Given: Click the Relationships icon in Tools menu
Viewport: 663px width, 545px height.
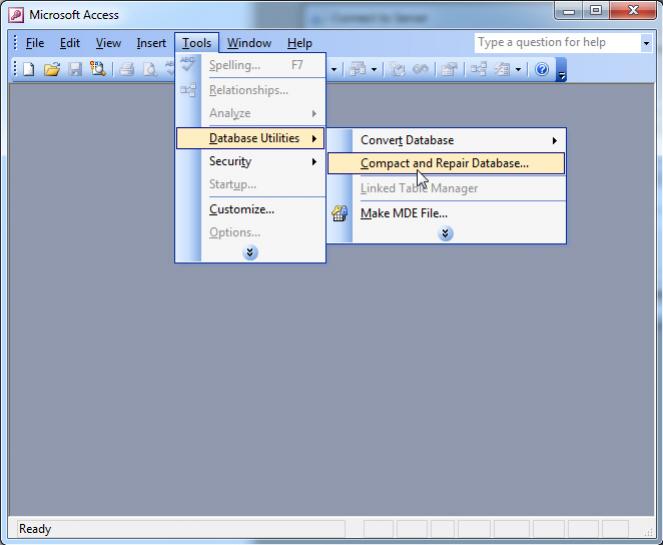Looking at the screenshot, I should (188, 90).
